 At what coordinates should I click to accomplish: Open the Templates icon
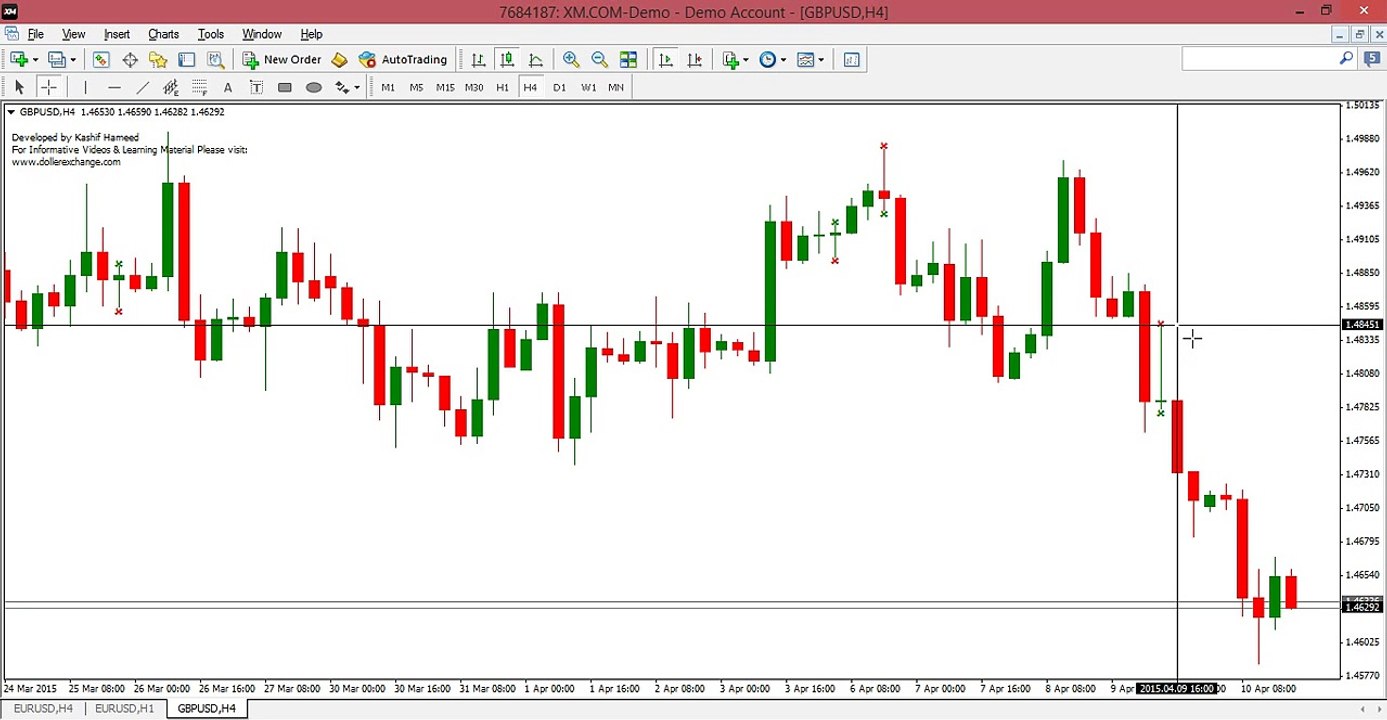pyautogui.click(x=806, y=60)
